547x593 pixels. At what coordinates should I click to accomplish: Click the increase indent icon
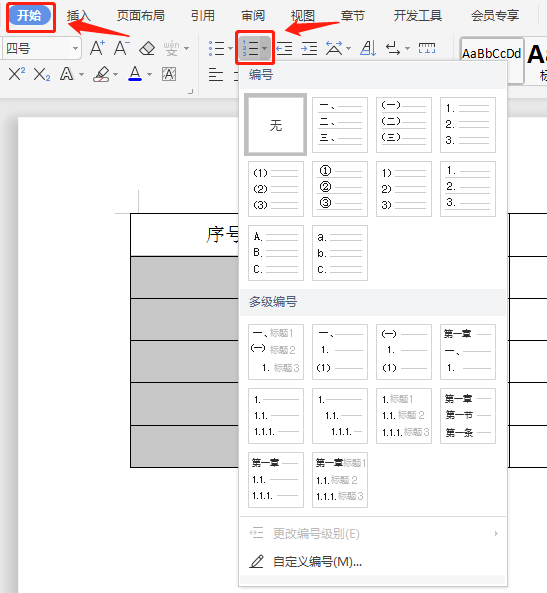[x=309, y=48]
